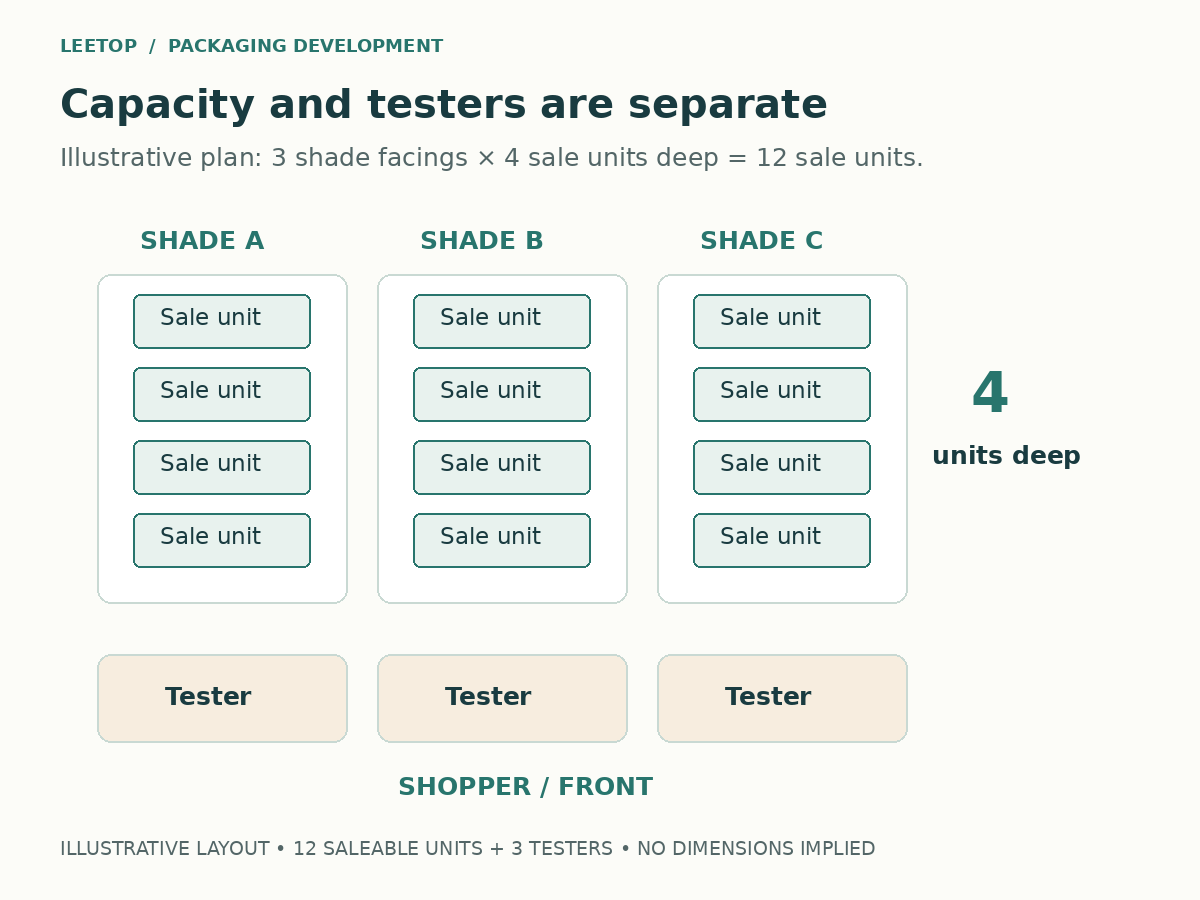Click the Shade B tester box

click(502, 698)
